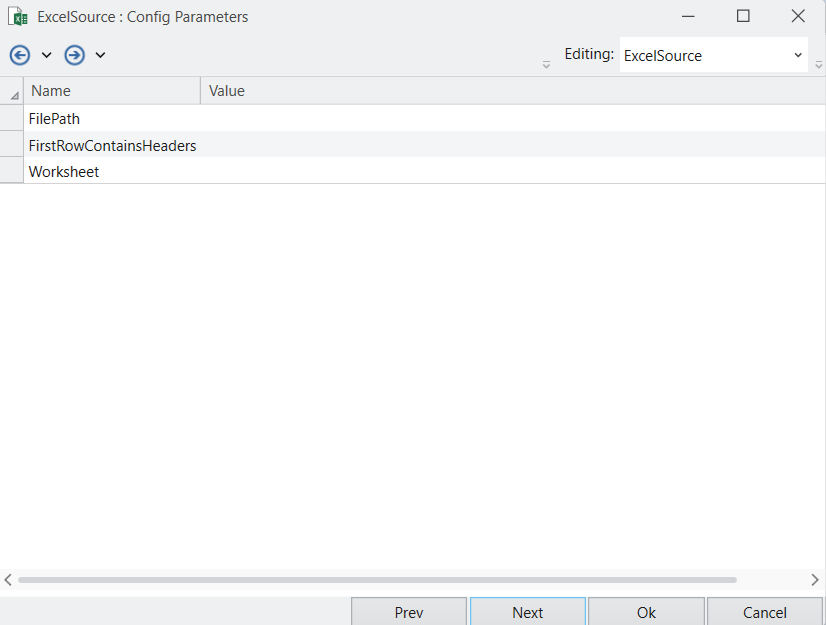Select the Worksheet row header
This screenshot has width=826, height=625.
pos(12,171)
